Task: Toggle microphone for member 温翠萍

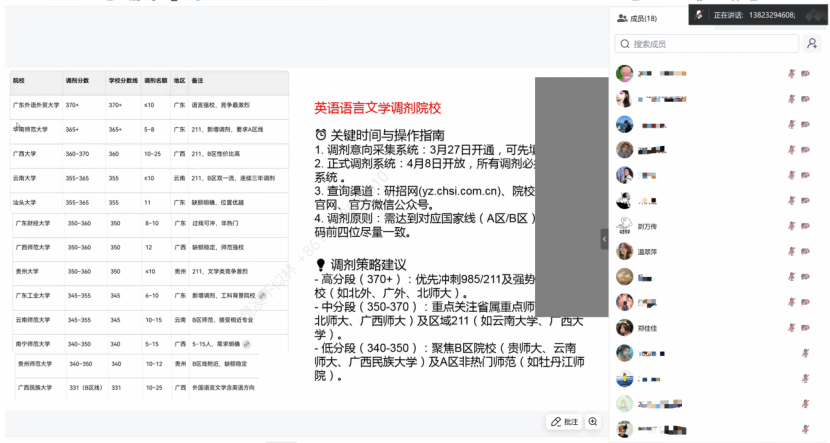Action: 791,251
